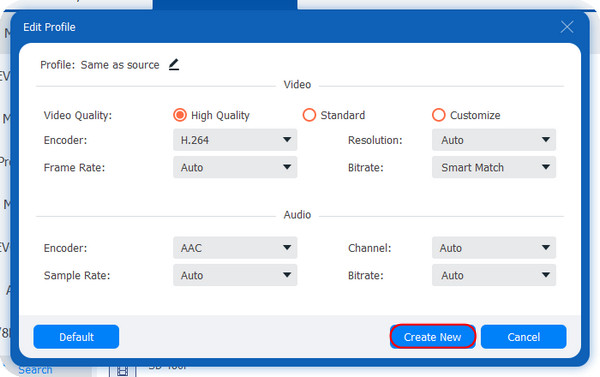Edit the profile name with the pencil icon

pos(174,65)
